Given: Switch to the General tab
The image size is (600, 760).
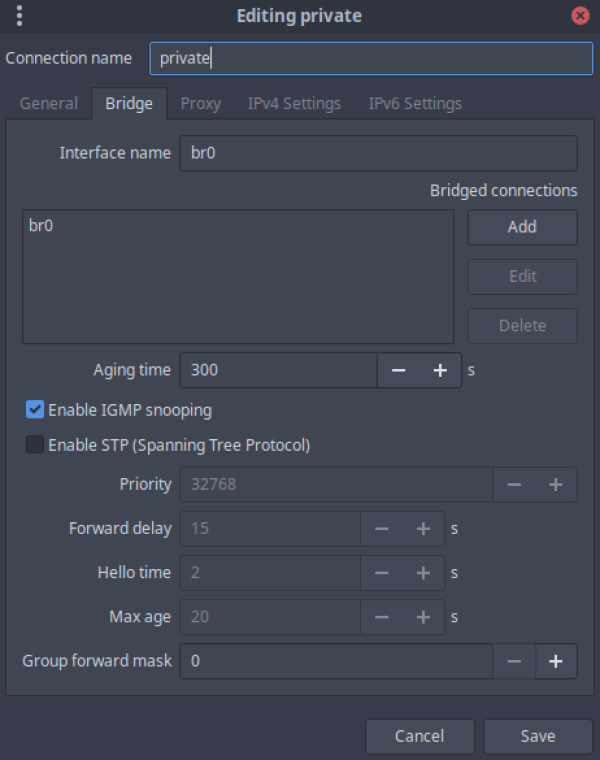Looking at the screenshot, I should tap(49, 104).
